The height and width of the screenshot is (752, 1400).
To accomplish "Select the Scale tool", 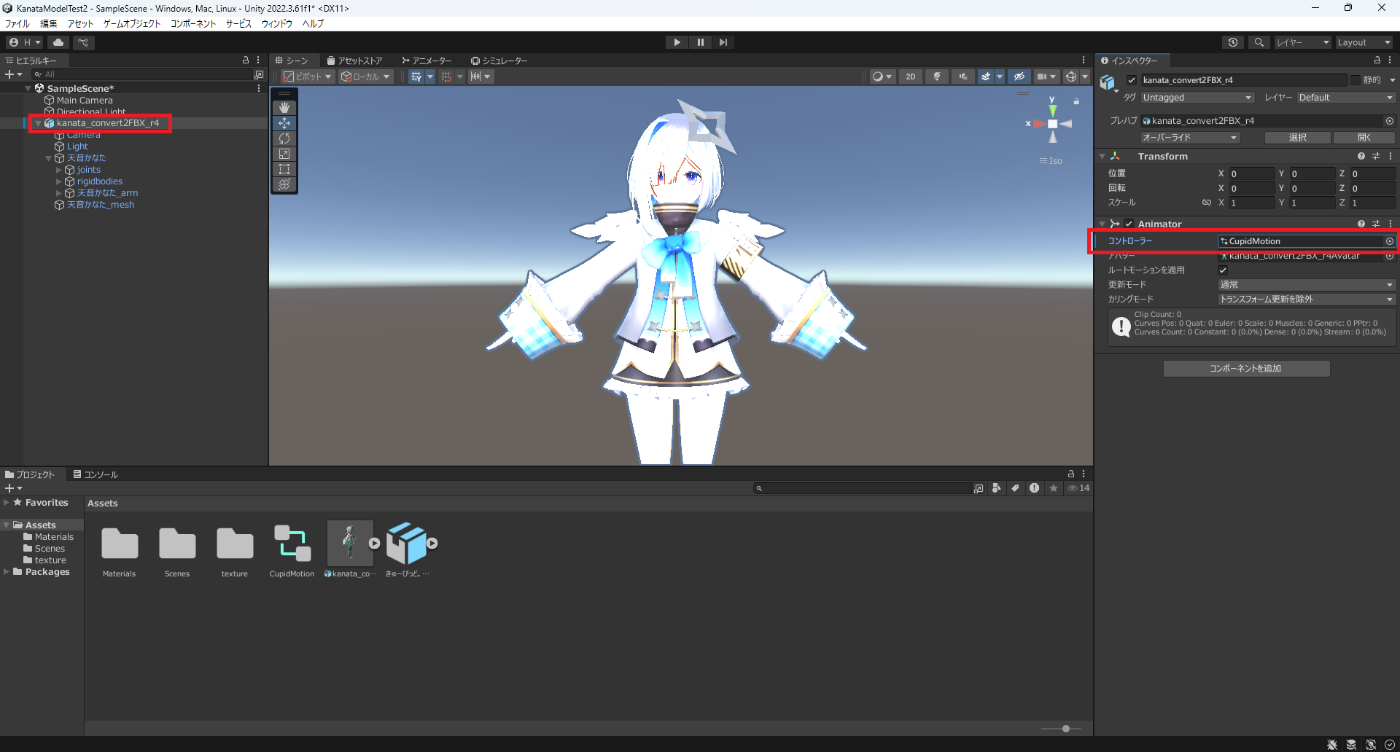I will (284, 153).
